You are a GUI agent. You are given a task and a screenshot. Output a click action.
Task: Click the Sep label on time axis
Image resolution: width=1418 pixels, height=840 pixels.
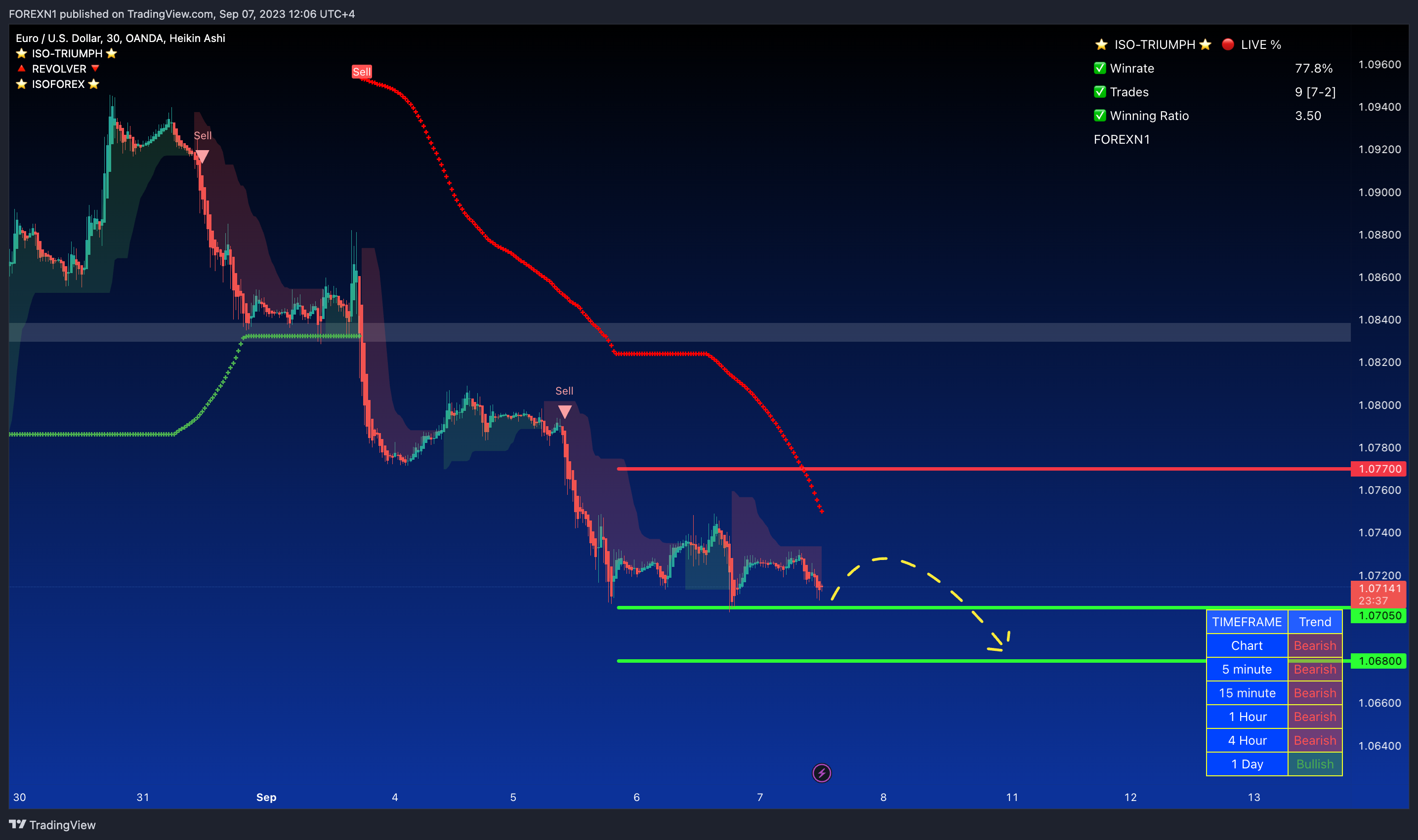coord(266,797)
